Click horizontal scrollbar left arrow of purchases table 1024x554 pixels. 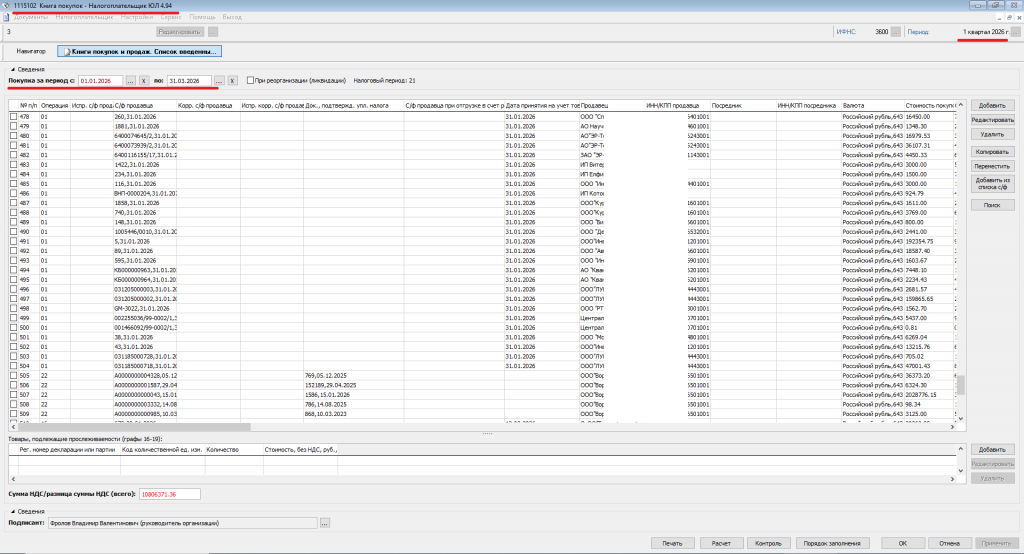click(13, 427)
